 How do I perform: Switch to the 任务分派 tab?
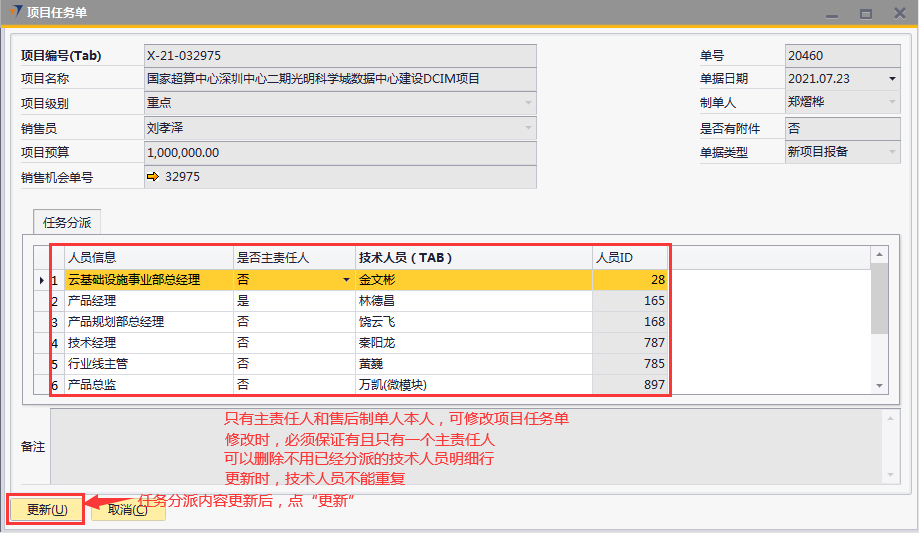point(67,223)
